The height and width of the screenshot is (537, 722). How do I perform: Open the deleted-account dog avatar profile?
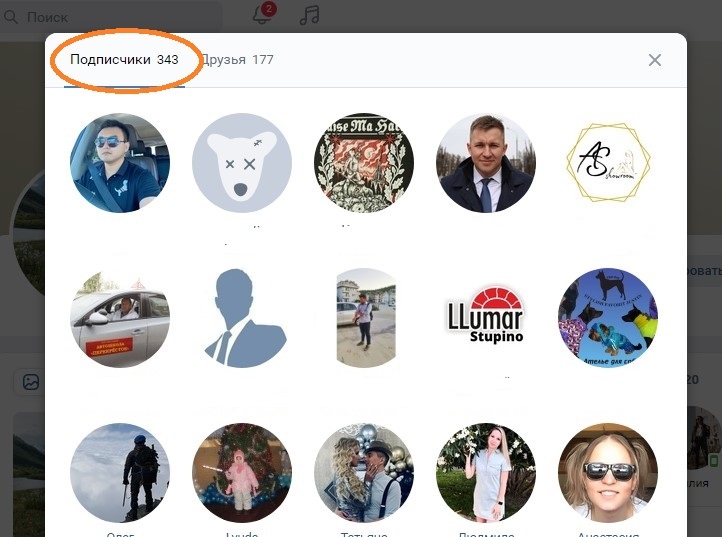[242, 163]
